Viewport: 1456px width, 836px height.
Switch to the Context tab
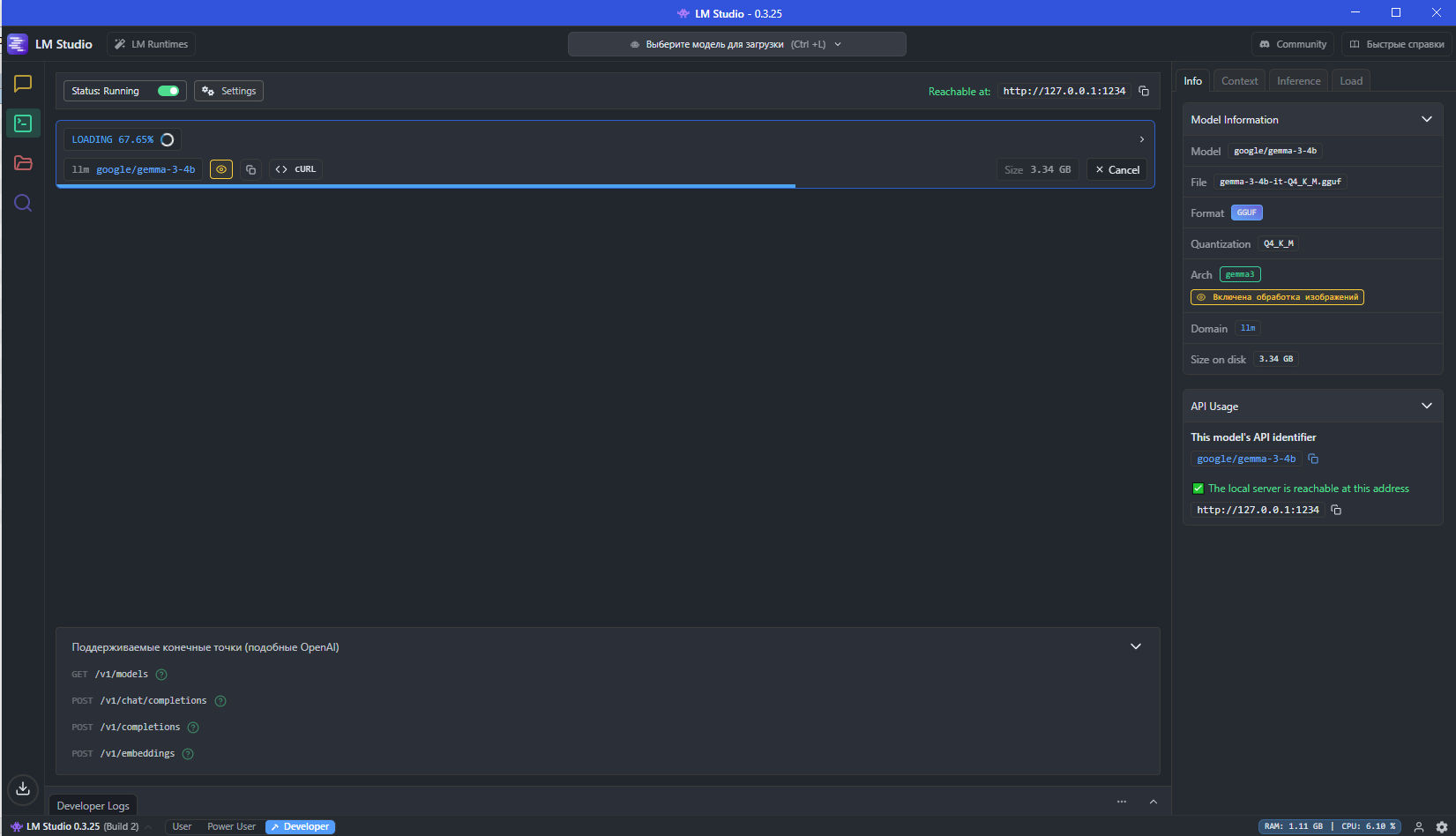point(1239,80)
